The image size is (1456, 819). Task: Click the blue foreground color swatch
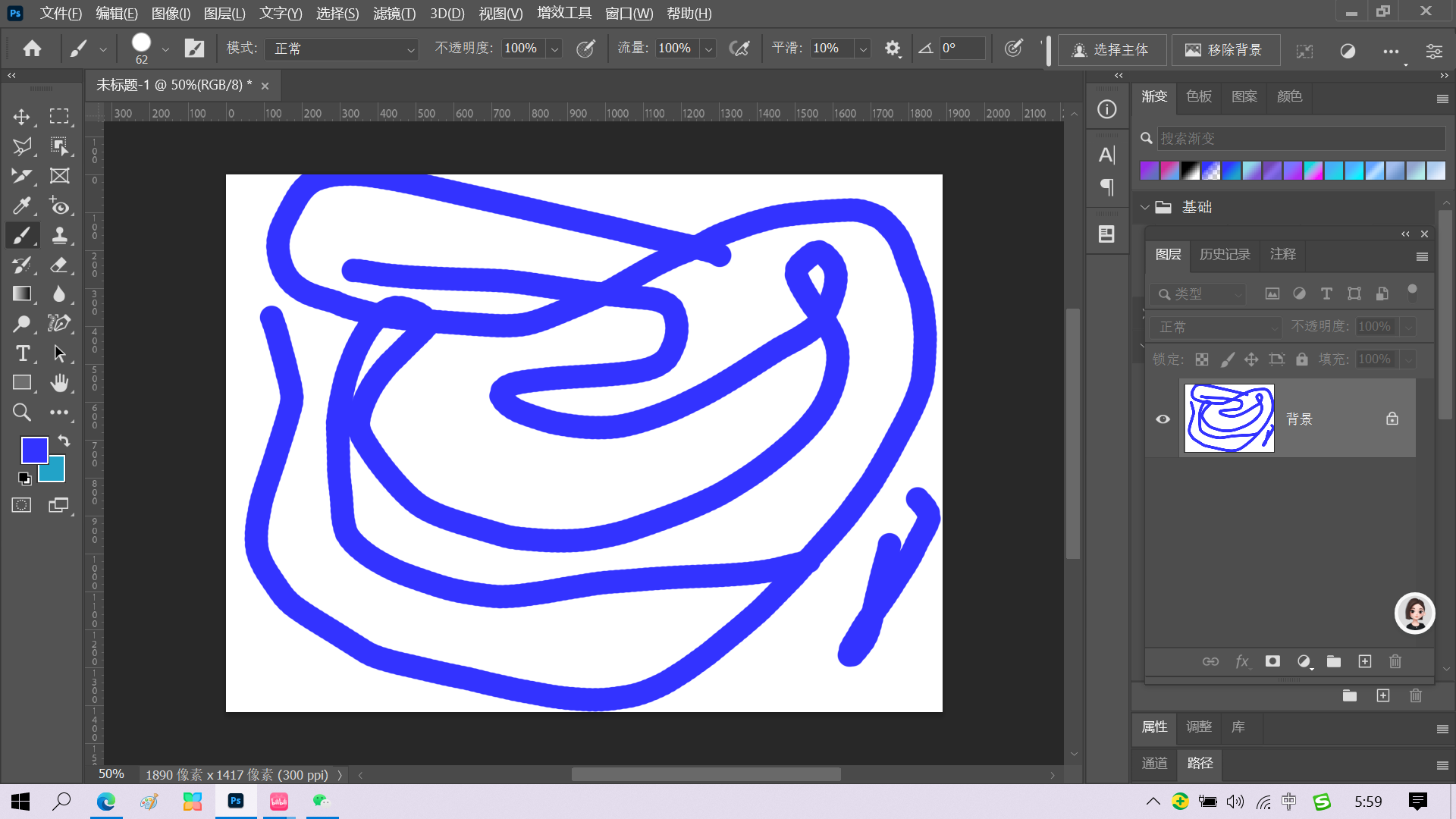coord(33,450)
